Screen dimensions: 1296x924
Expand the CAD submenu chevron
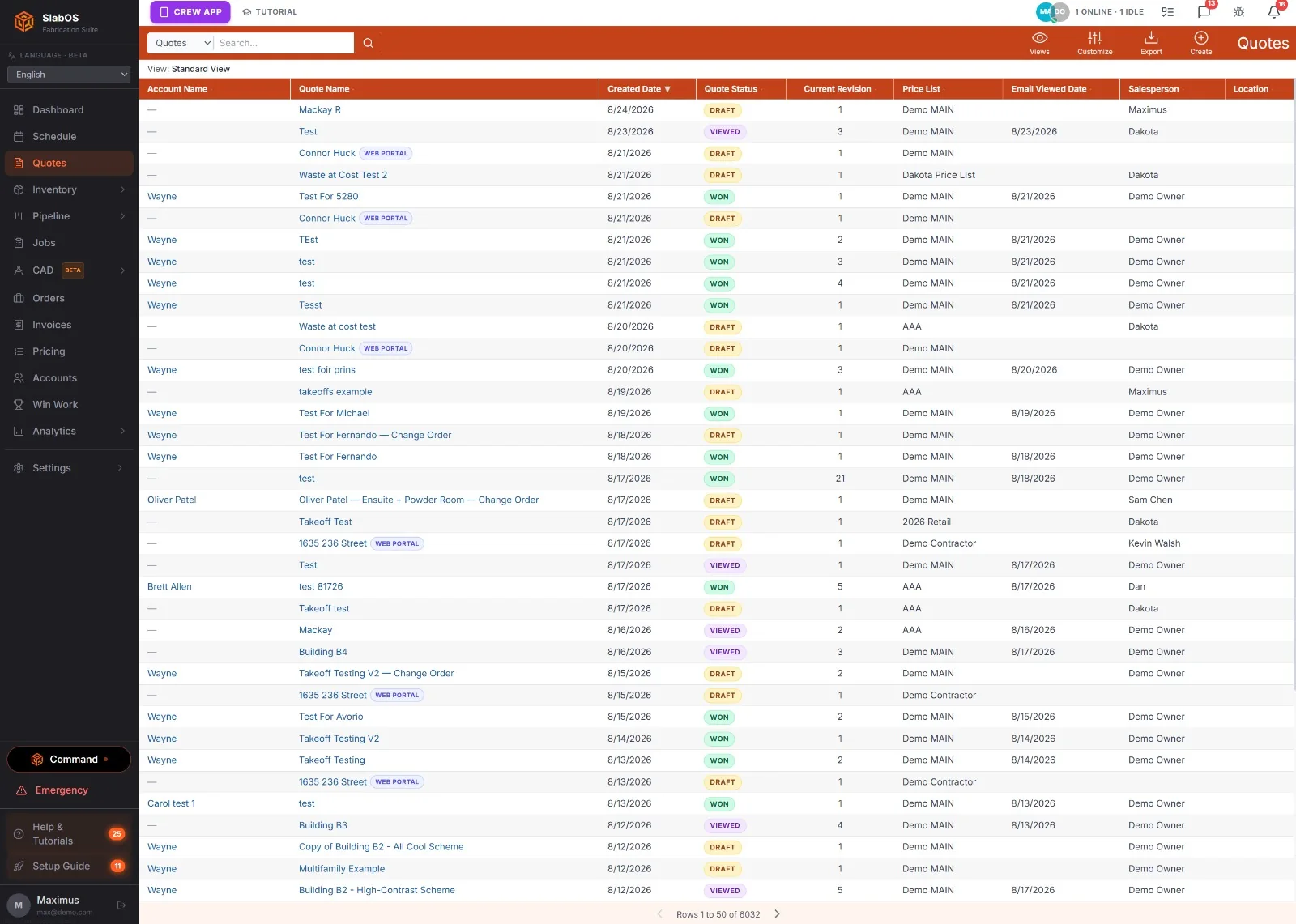[x=123, y=270]
